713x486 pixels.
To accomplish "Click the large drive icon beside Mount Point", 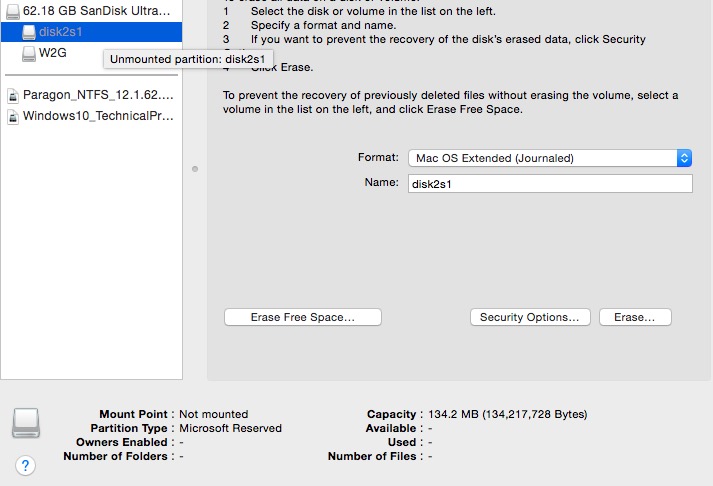I will click(26, 423).
